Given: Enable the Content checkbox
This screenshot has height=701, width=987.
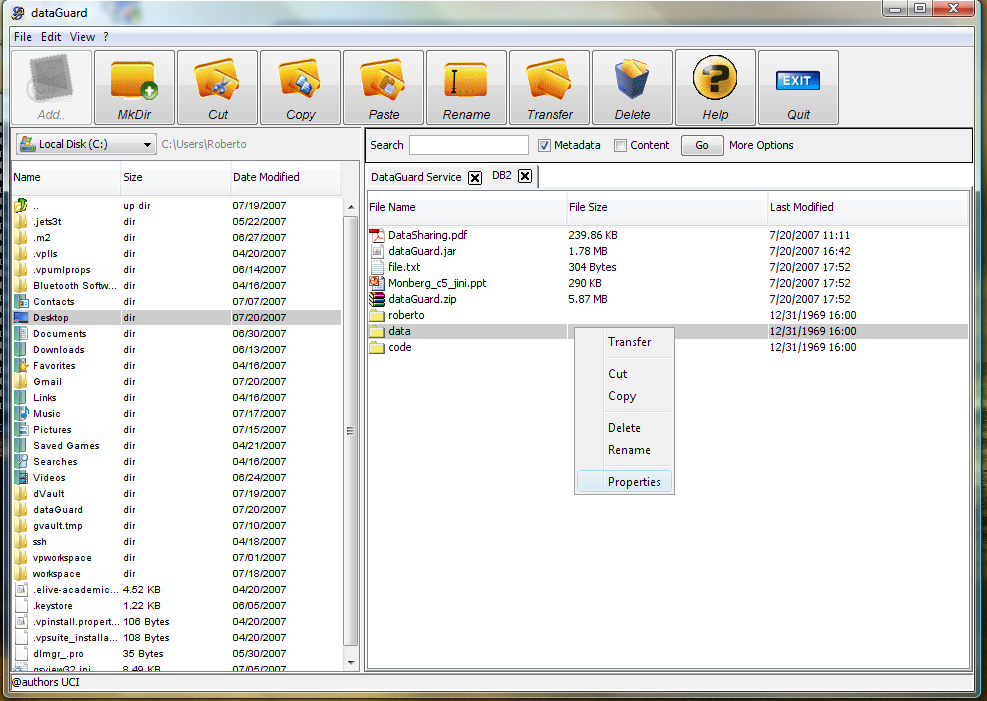Looking at the screenshot, I should pyautogui.click(x=621, y=145).
